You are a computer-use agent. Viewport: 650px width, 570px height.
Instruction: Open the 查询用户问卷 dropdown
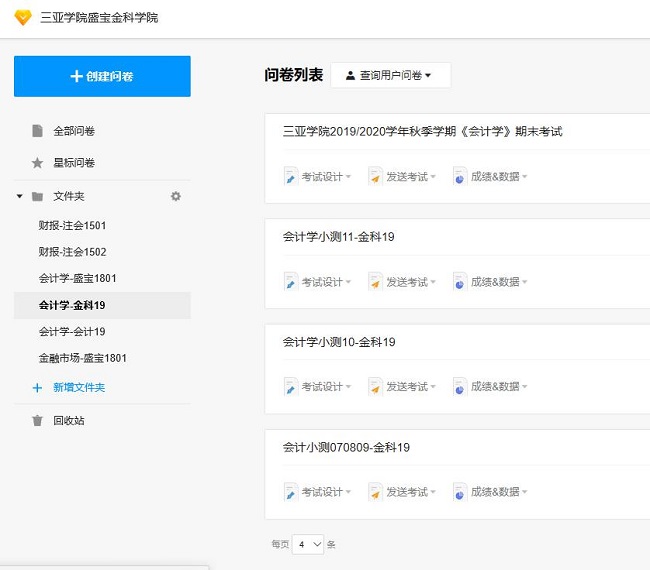pos(390,75)
